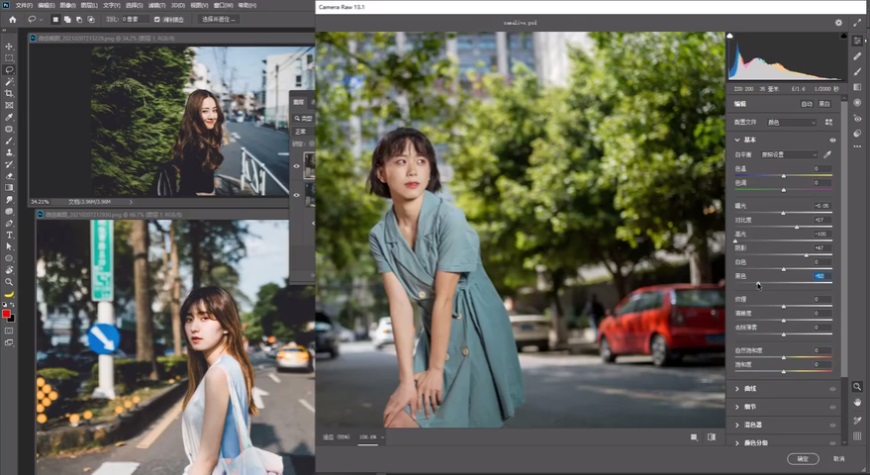This screenshot has width=870, height=475.
Task: Toggle the 消除锯齿 anti-alias checkbox
Action: pos(155,19)
